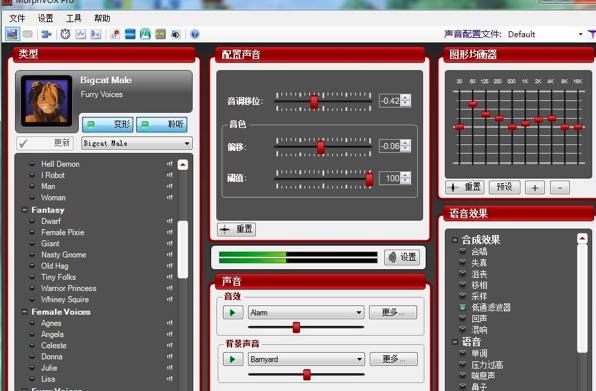The width and height of the screenshot is (596, 391).
Task: Collapse the Fantasy voice group
Action: [x=24, y=210]
